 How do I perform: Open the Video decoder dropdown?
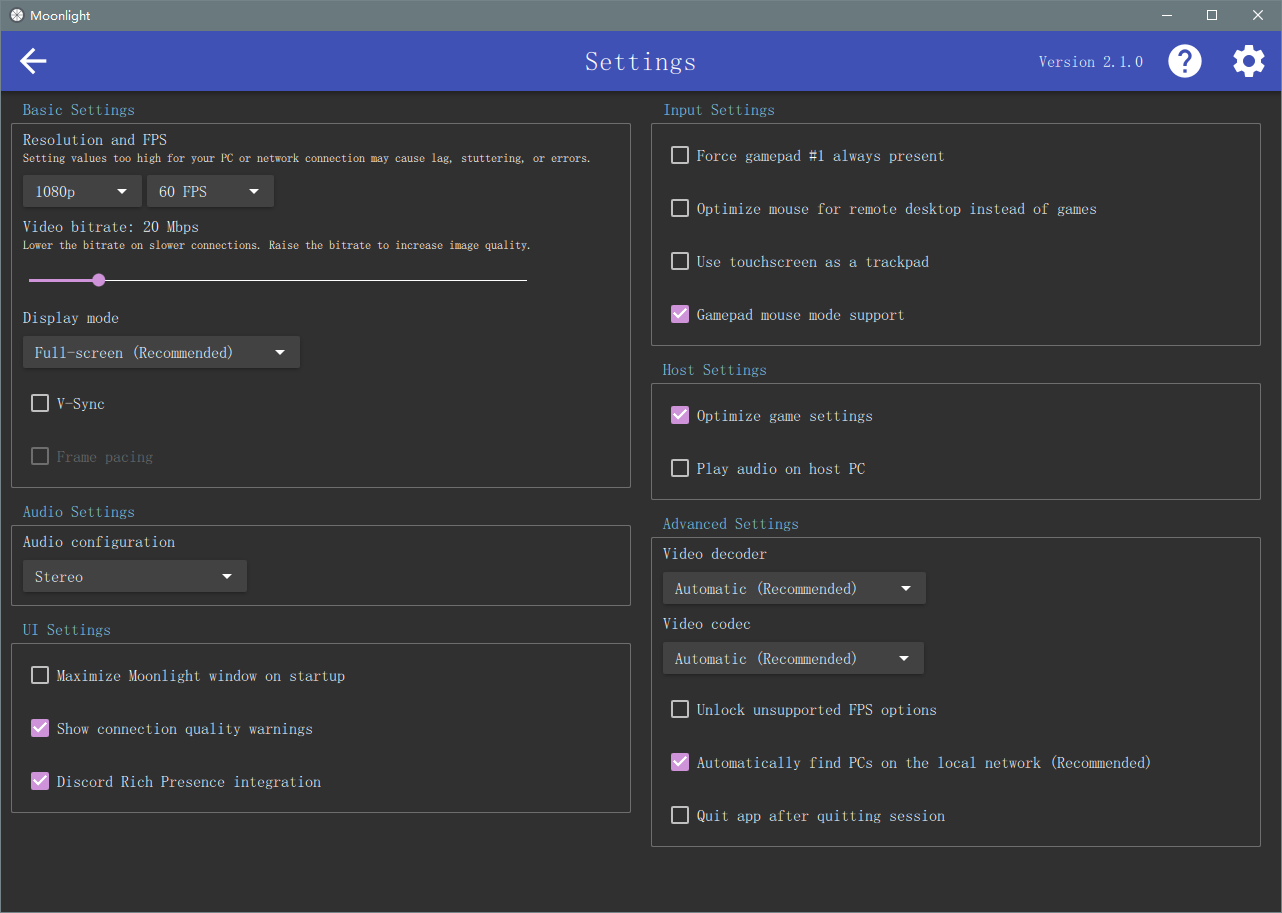click(794, 588)
